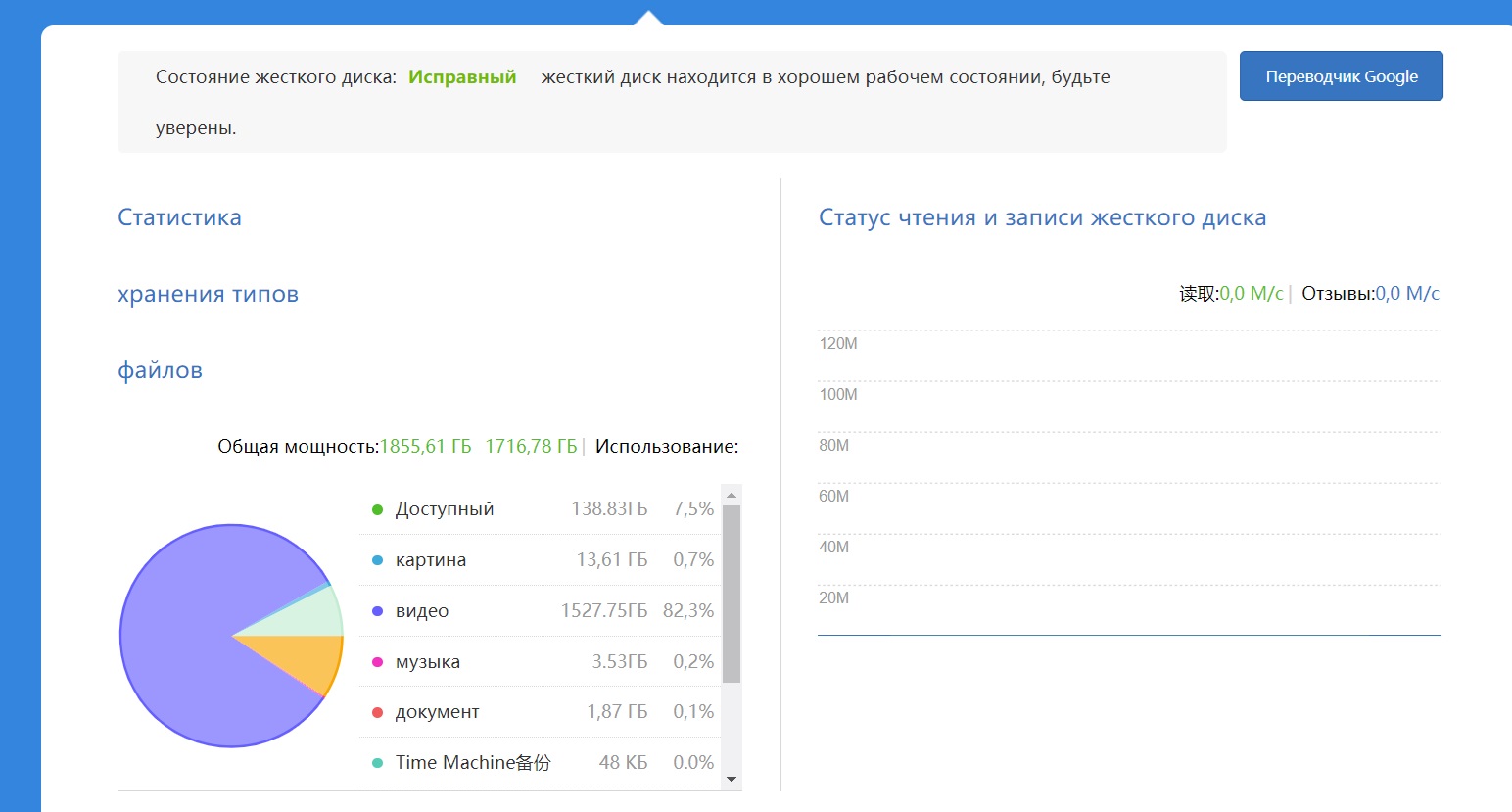Click the Статус чтения и записи heading
Viewport: 1512px width, 812px height.
click(1042, 217)
